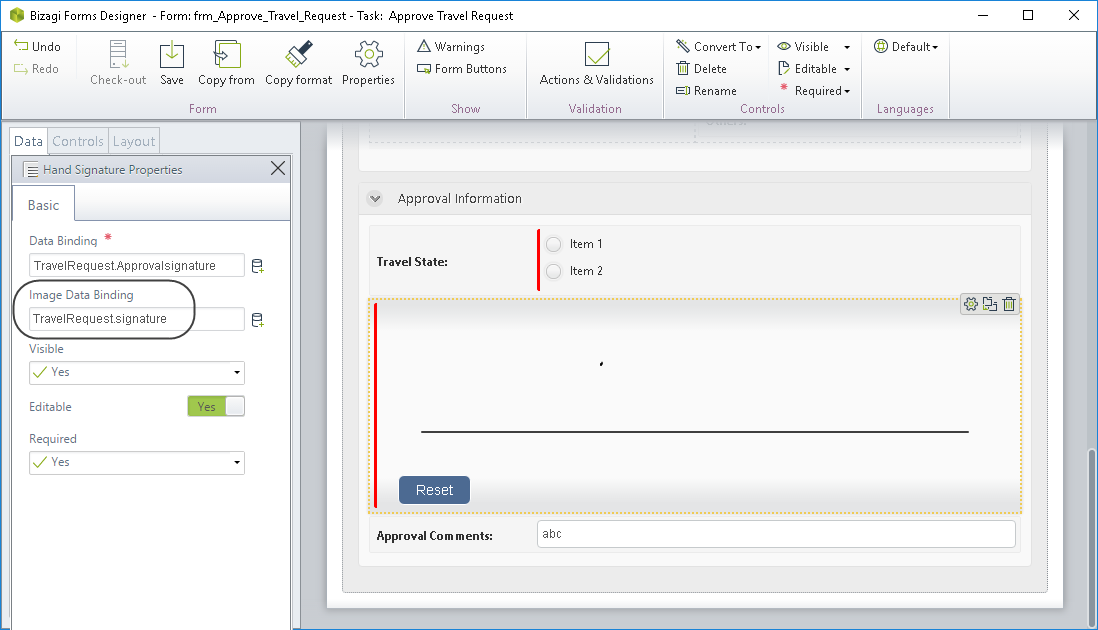Click the Hand Signature Properties list icon
This screenshot has width=1098, height=630.
(32, 170)
